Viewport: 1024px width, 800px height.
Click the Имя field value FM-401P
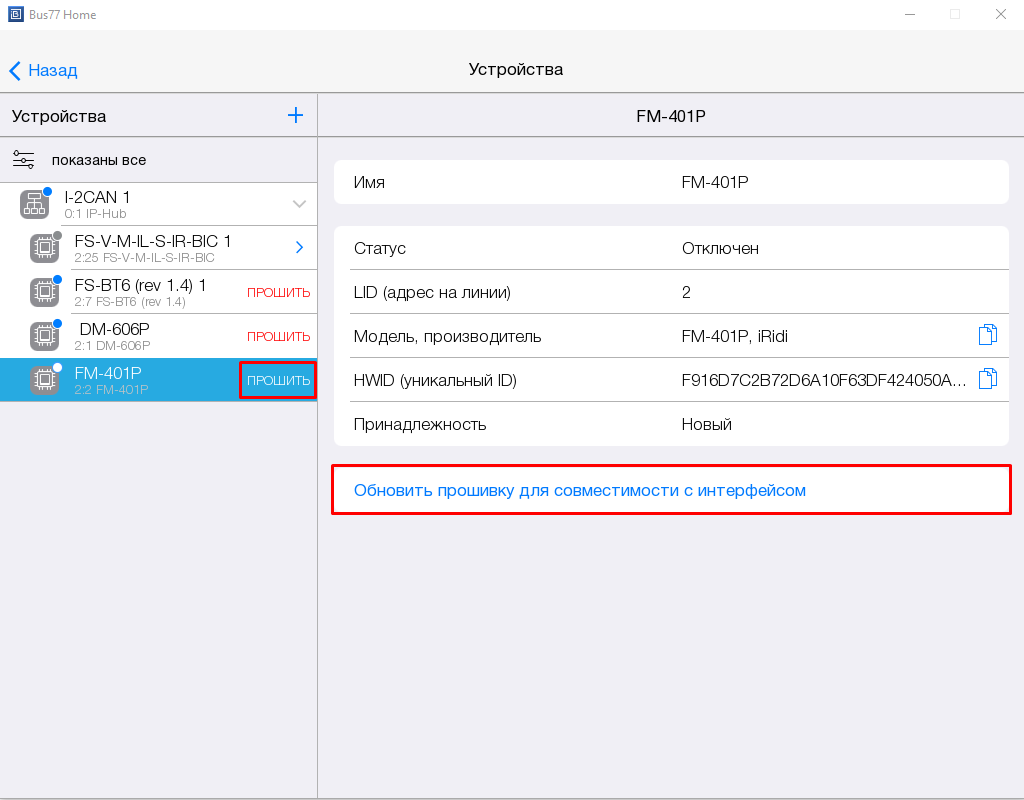click(715, 182)
